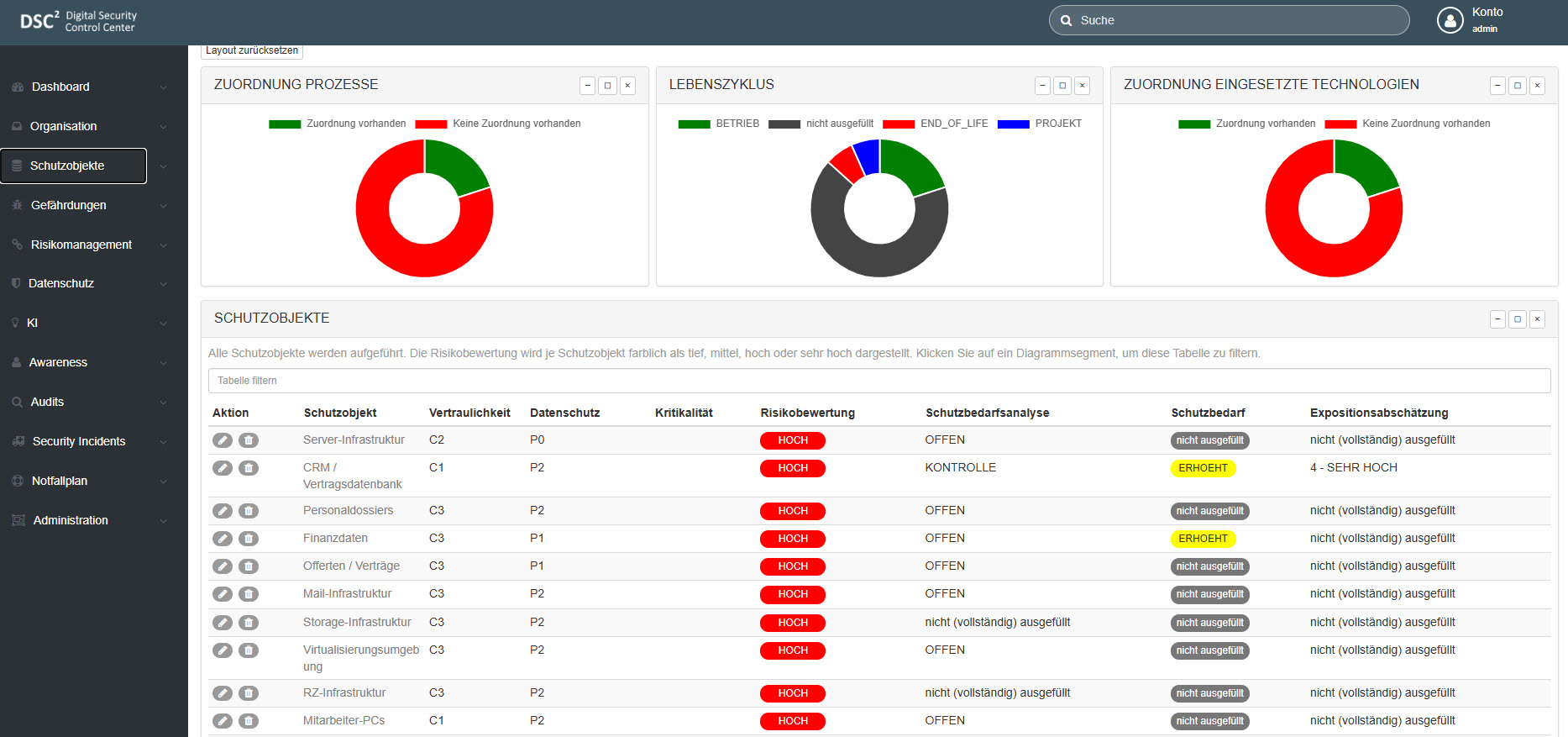Expand the Dashboard menu chevron
The image size is (1568, 737).
tap(163, 87)
